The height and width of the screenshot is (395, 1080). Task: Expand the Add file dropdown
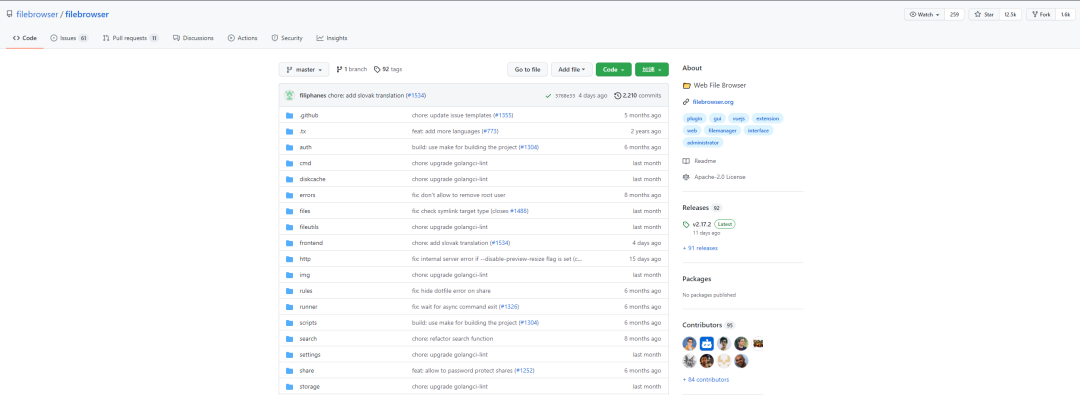(x=572, y=70)
